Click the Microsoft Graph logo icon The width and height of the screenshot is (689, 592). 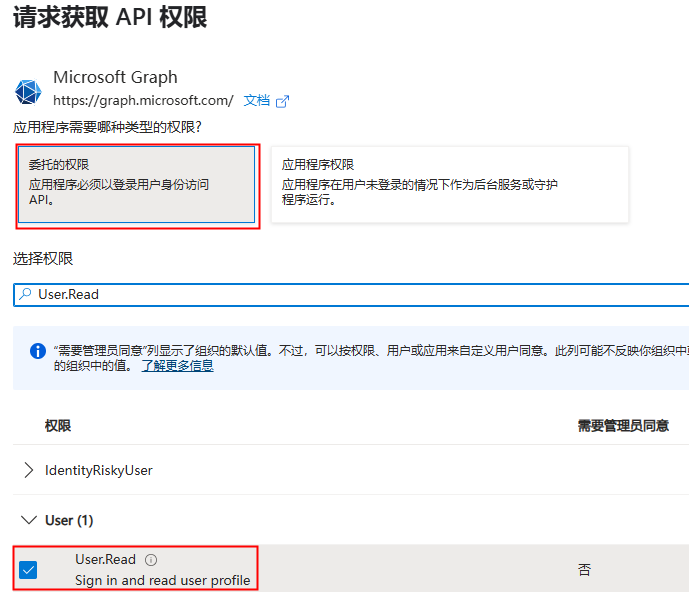(28, 92)
